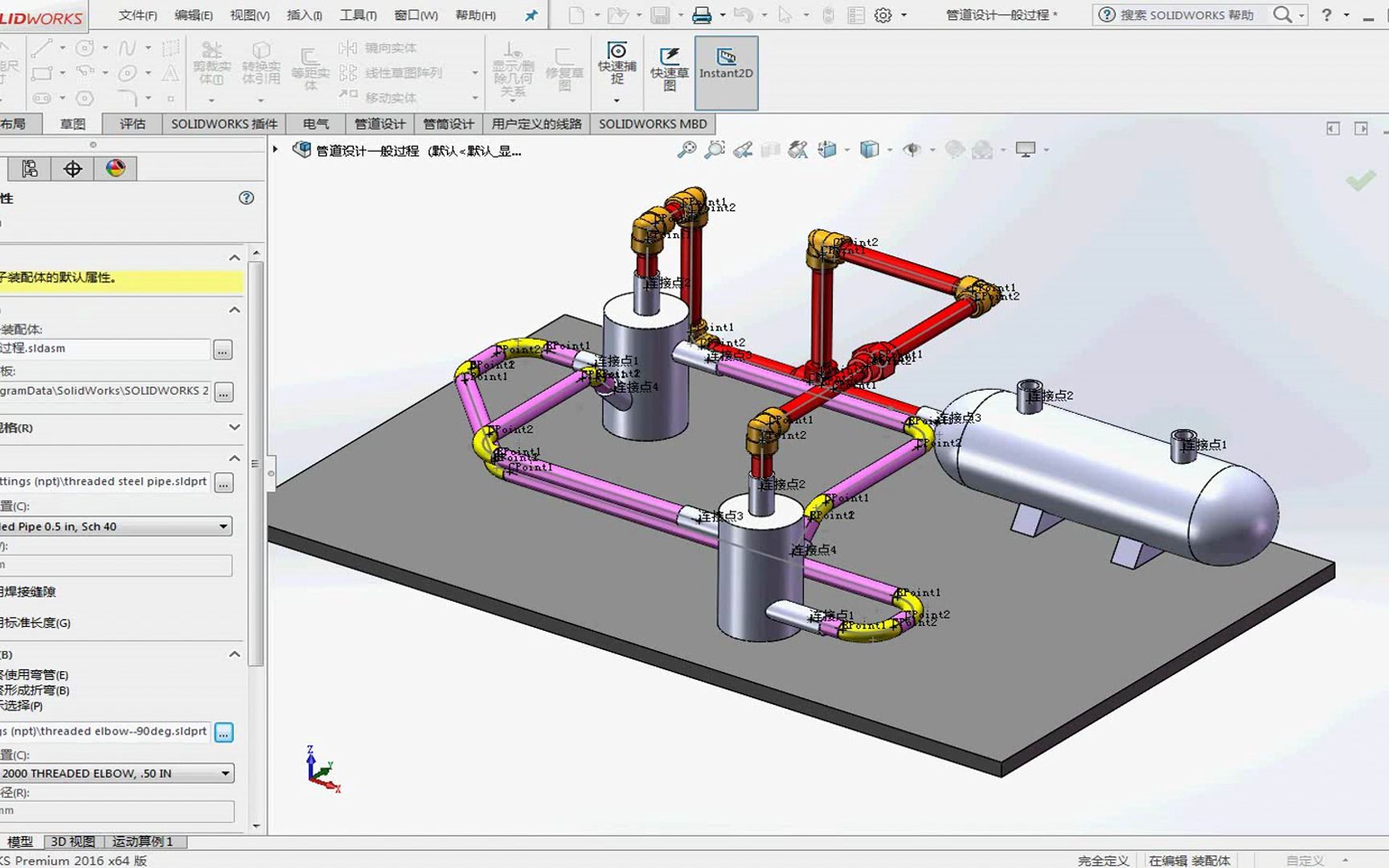Click the 搜索 SOLIDWORKS 帮助 search field
Screen dimensions: 1389x868
1186,14
